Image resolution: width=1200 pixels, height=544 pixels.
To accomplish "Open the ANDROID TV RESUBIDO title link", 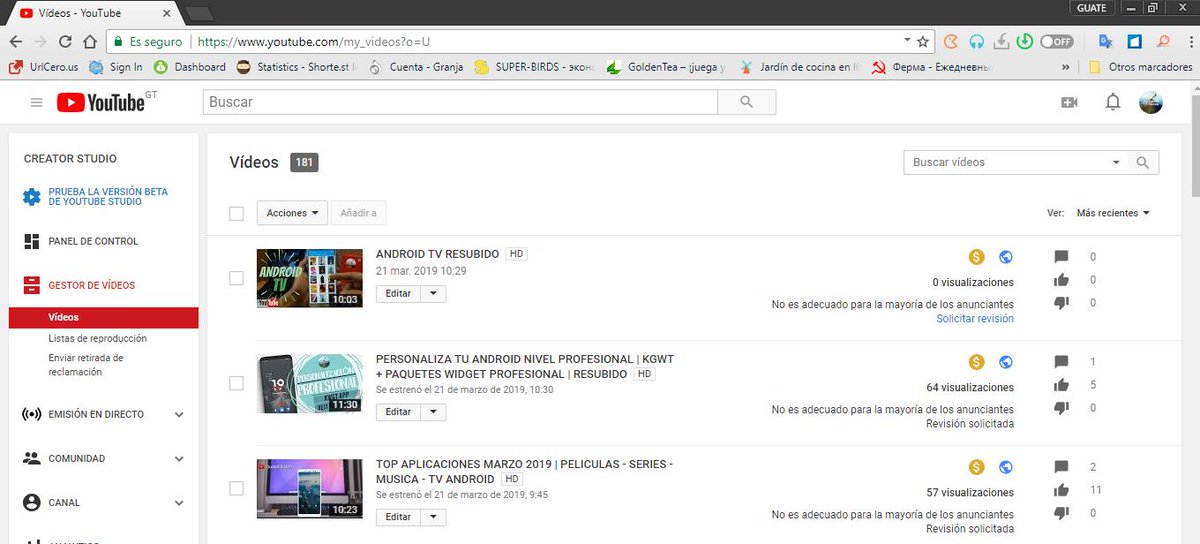I will point(437,254).
